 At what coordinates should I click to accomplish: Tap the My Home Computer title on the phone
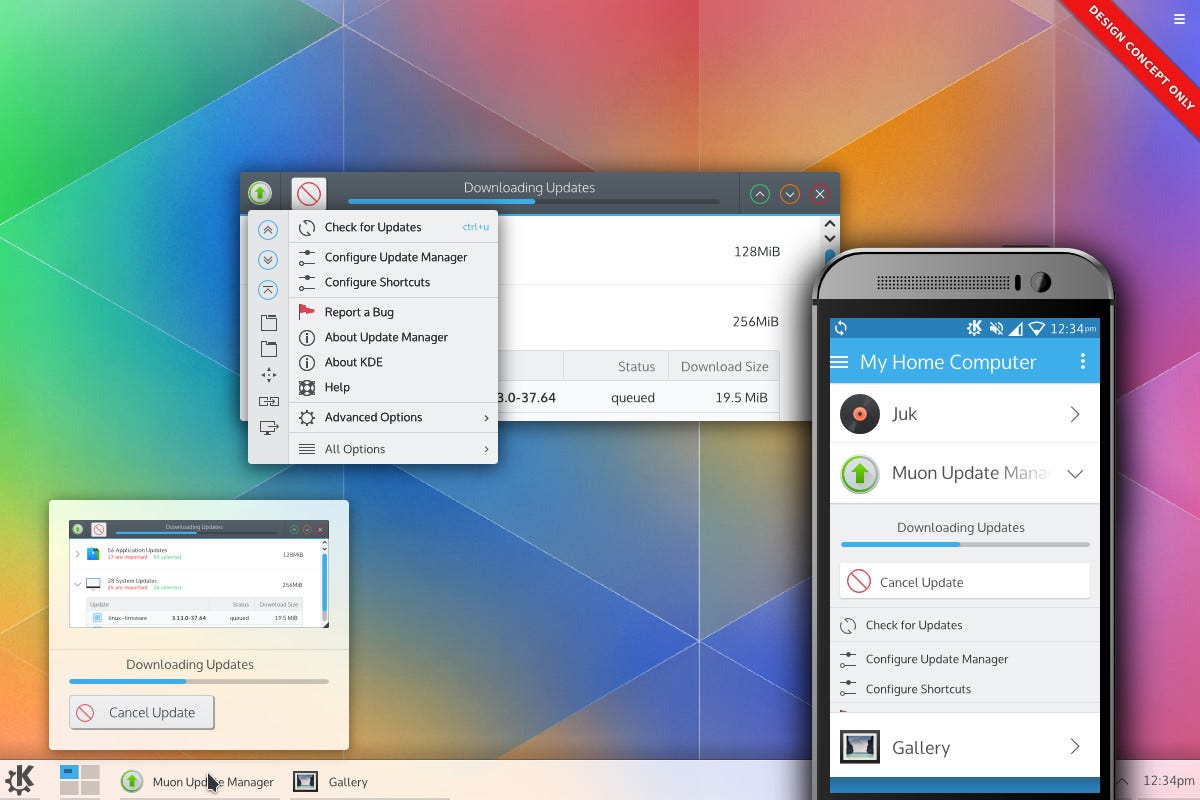(948, 362)
